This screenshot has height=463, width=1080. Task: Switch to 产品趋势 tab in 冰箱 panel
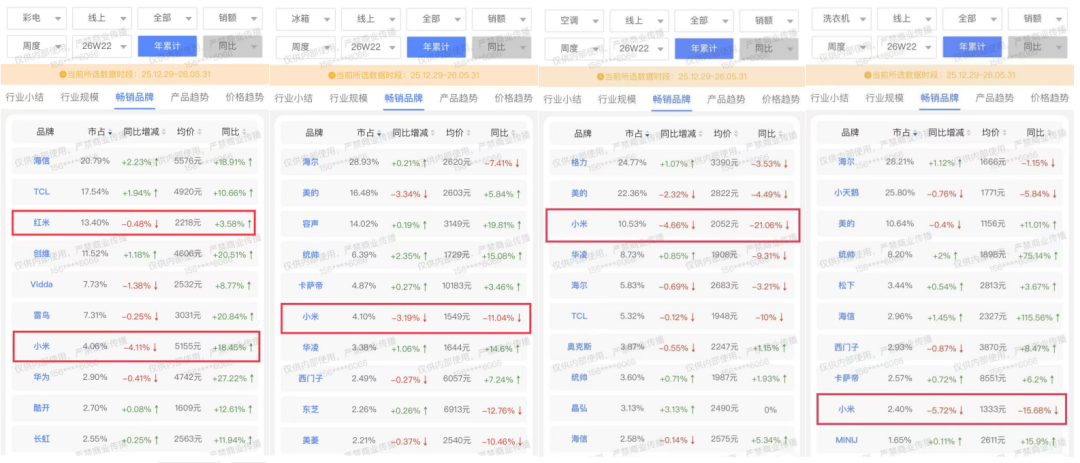(x=459, y=98)
